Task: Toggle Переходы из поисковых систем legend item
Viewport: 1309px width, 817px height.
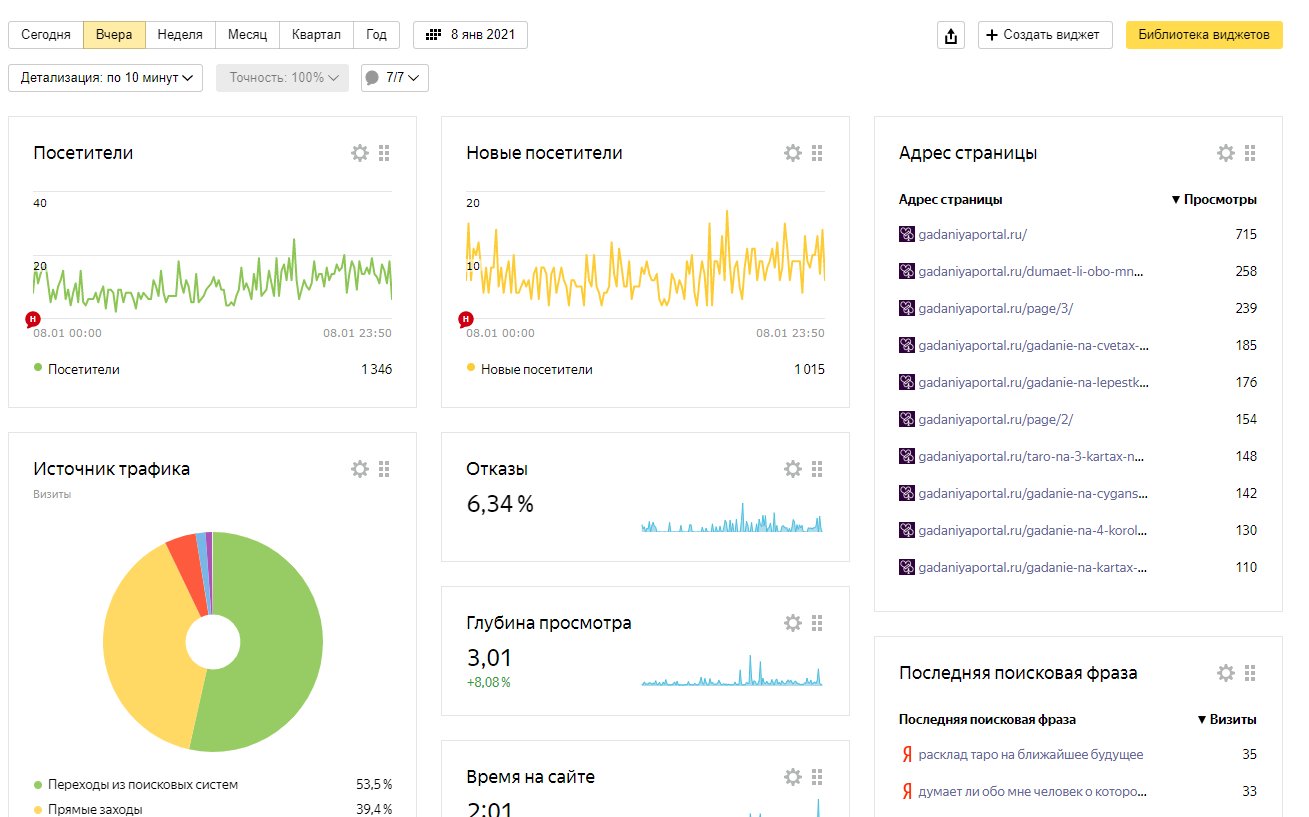Action: point(136,784)
